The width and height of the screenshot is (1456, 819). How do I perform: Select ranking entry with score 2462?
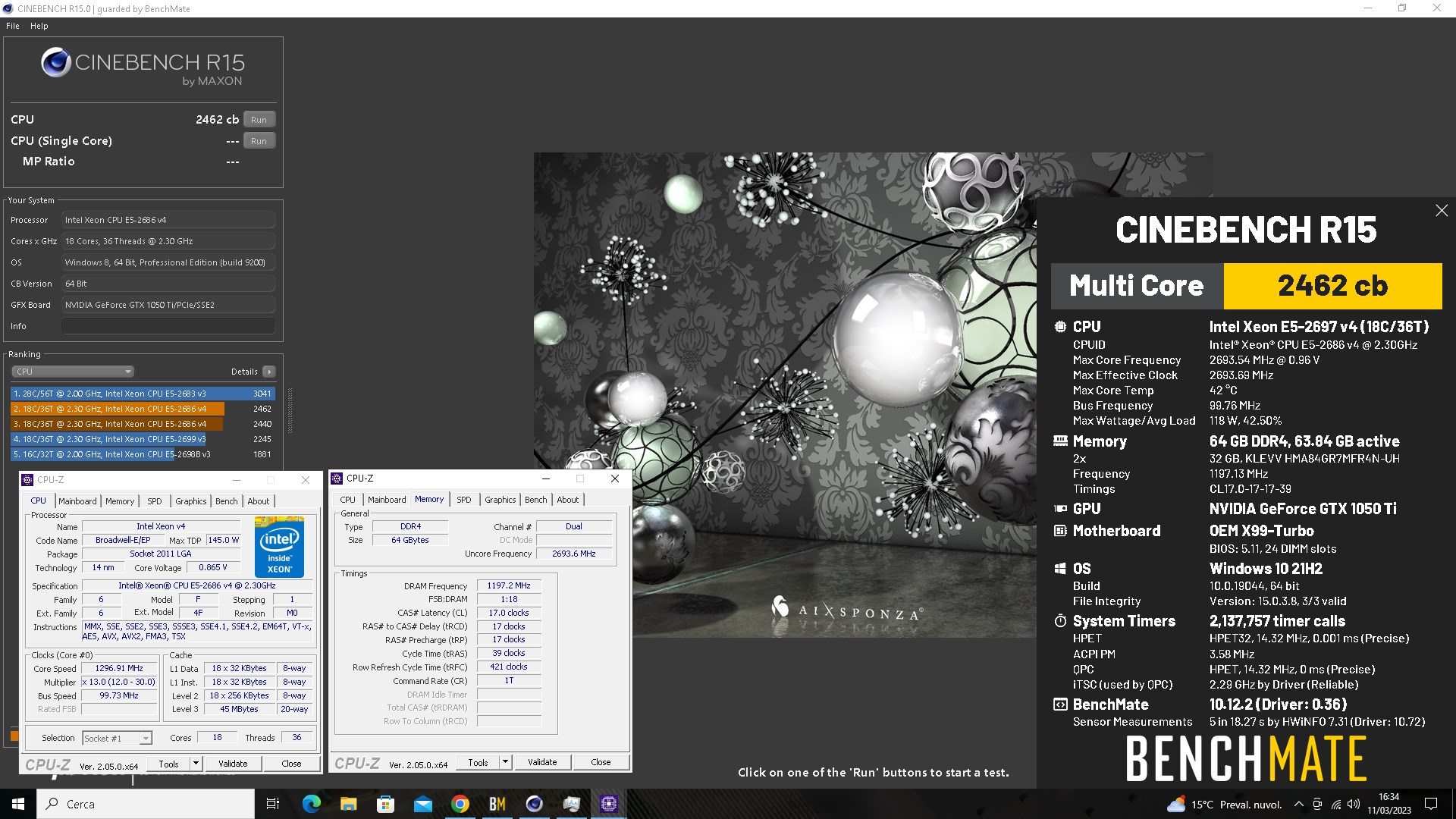click(143, 409)
